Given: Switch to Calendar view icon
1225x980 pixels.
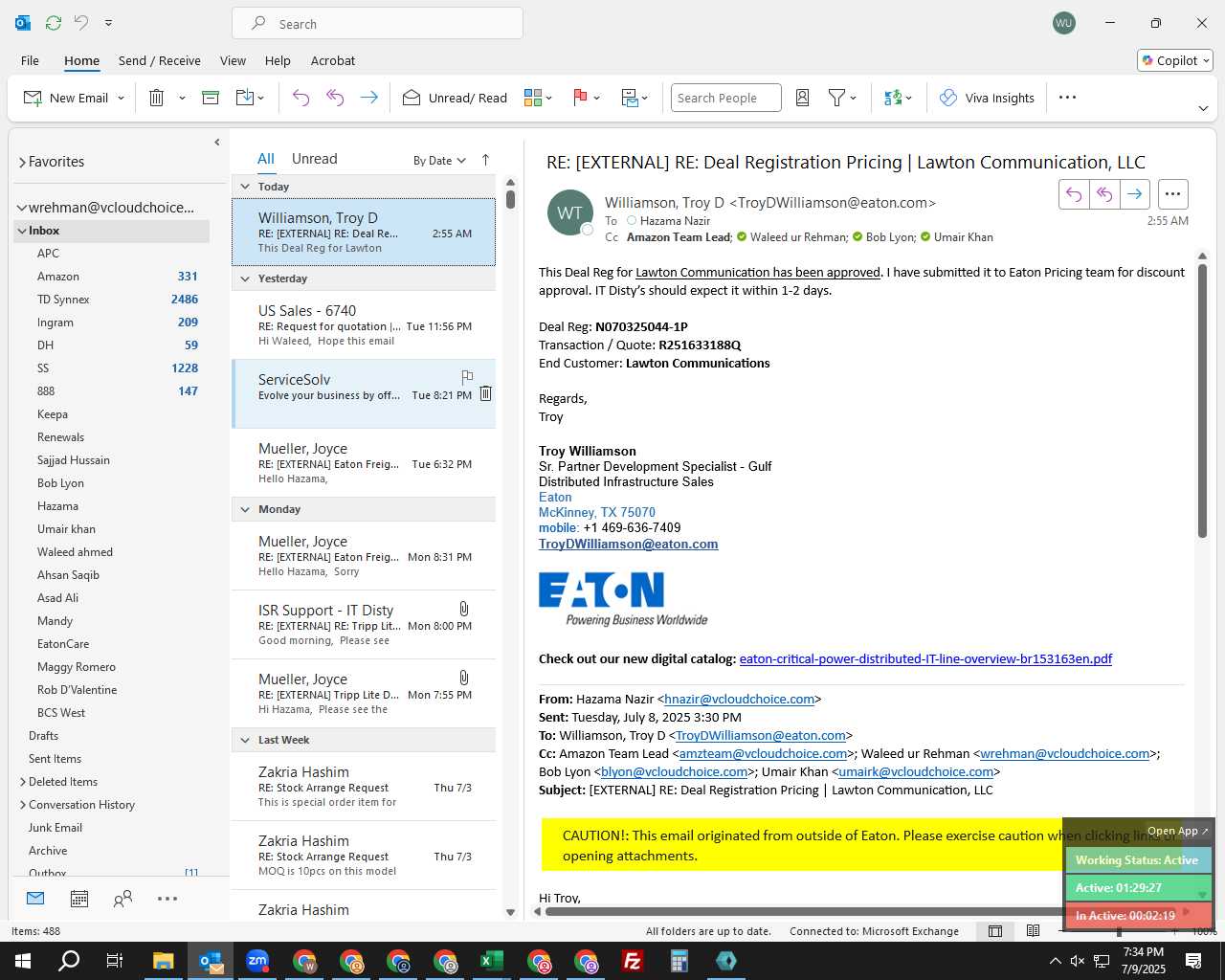Looking at the screenshot, I should pos(79,899).
